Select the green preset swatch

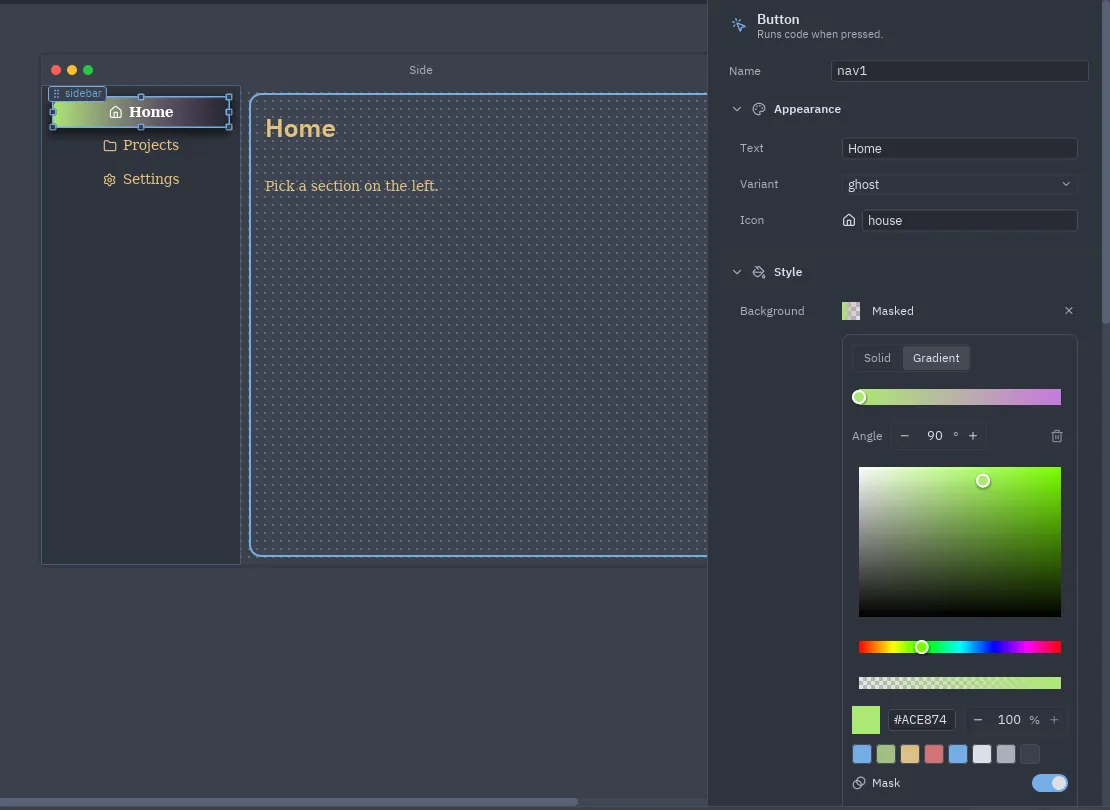(886, 754)
